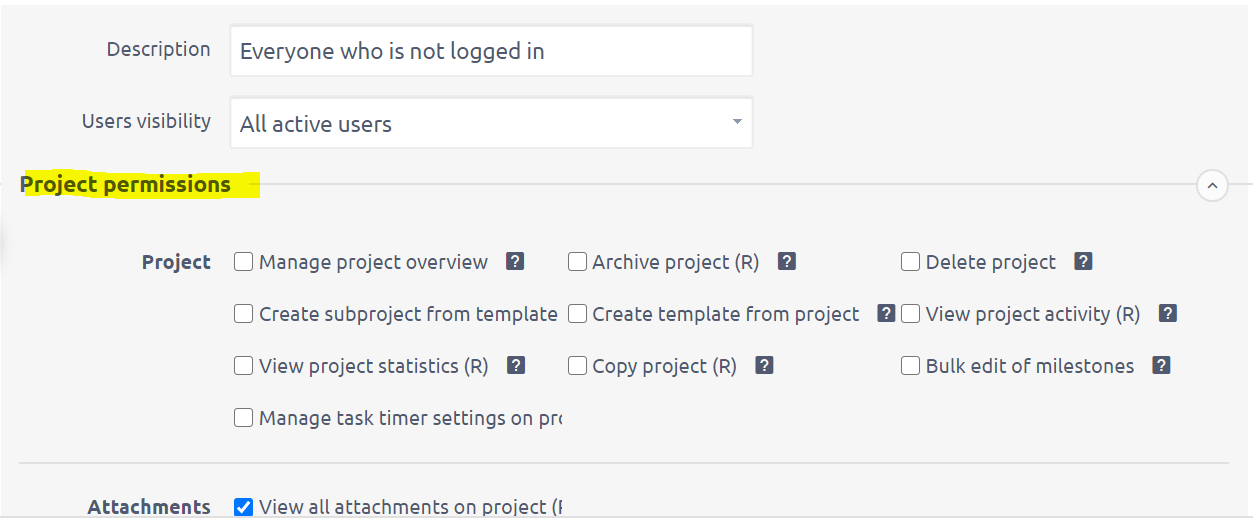Click help icon next to View project statistics
The height and width of the screenshot is (523, 1253).
(x=516, y=366)
